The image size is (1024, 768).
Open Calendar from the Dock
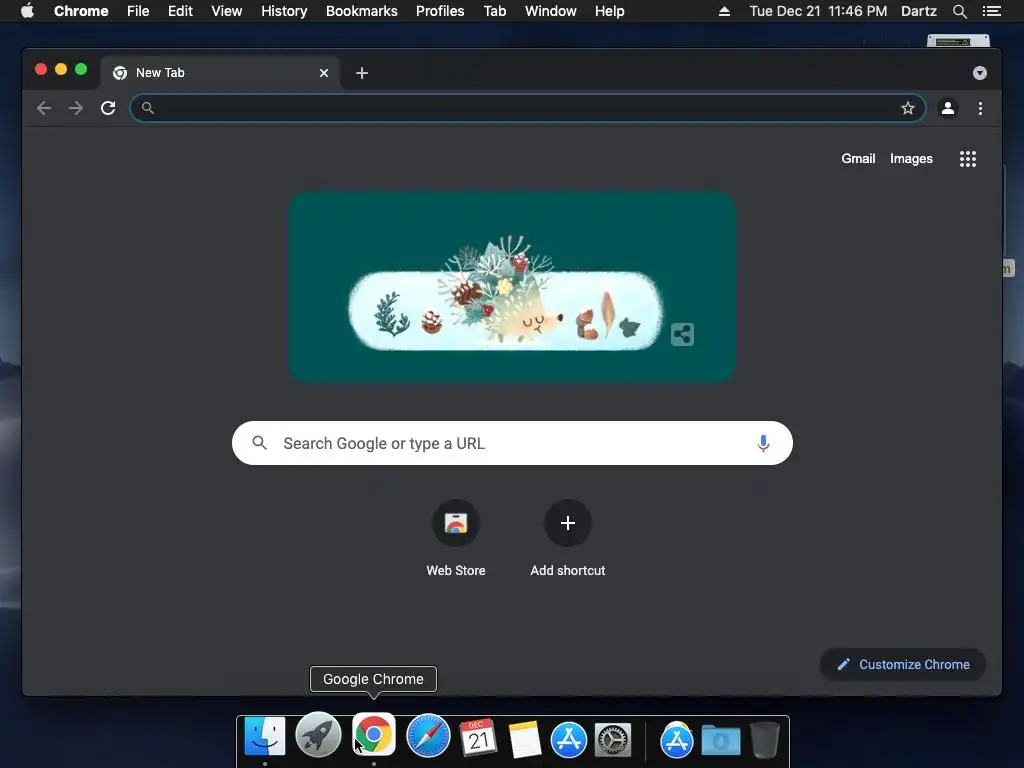tap(478, 738)
